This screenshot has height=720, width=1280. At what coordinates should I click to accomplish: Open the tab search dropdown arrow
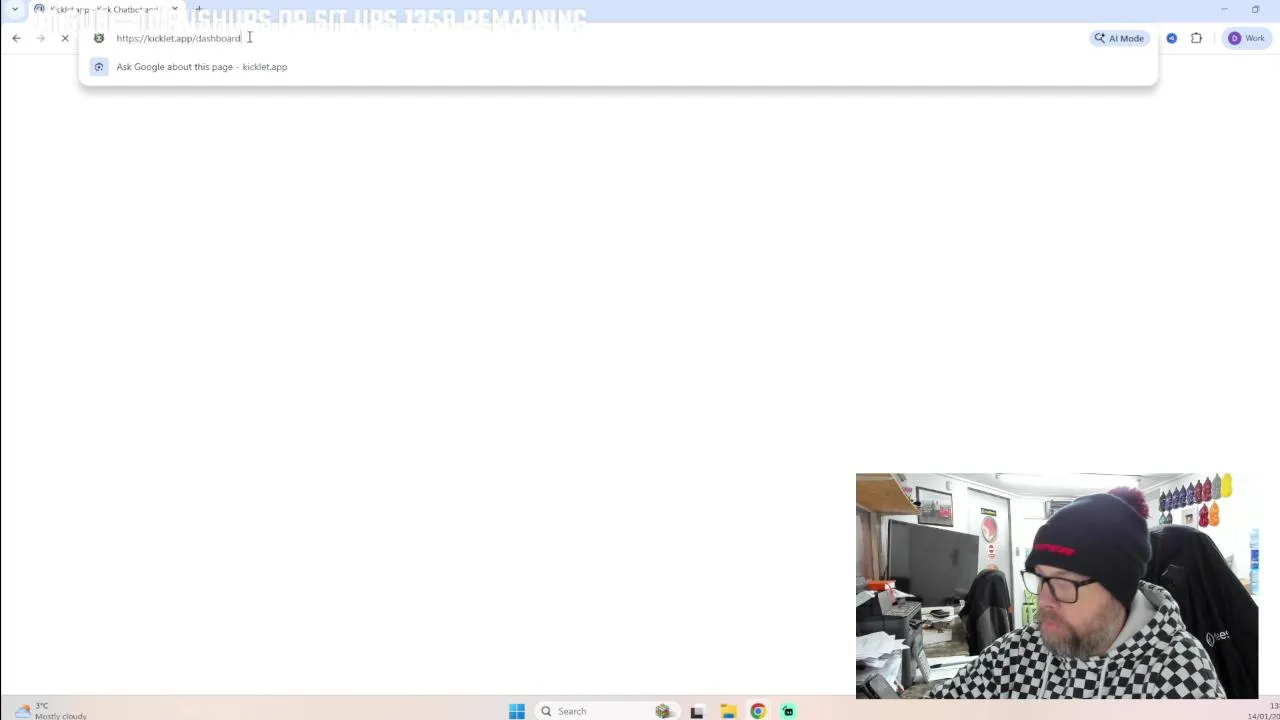[15, 9]
